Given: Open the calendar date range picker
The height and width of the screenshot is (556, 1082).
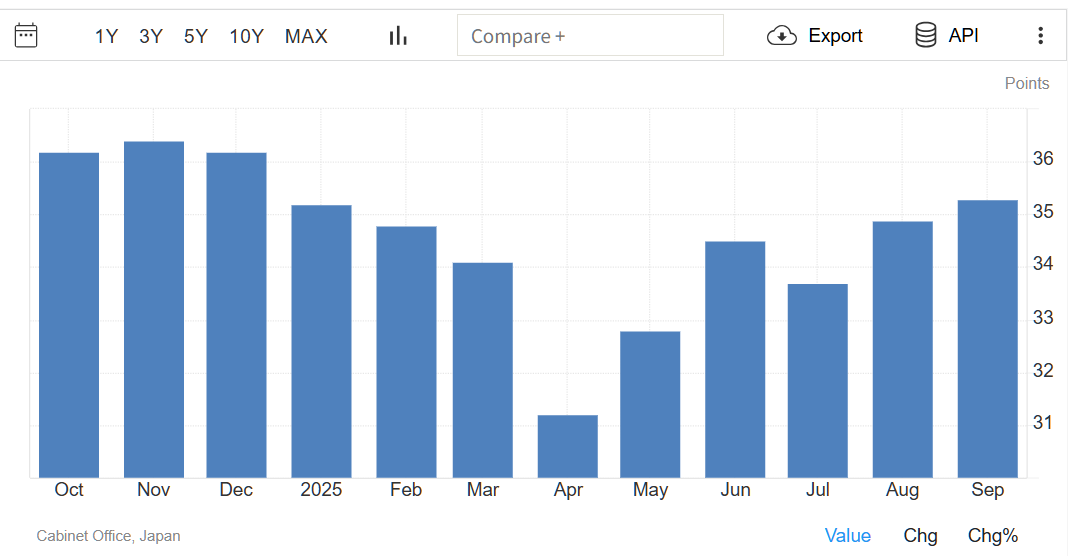Looking at the screenshot, I should (26, 36).
